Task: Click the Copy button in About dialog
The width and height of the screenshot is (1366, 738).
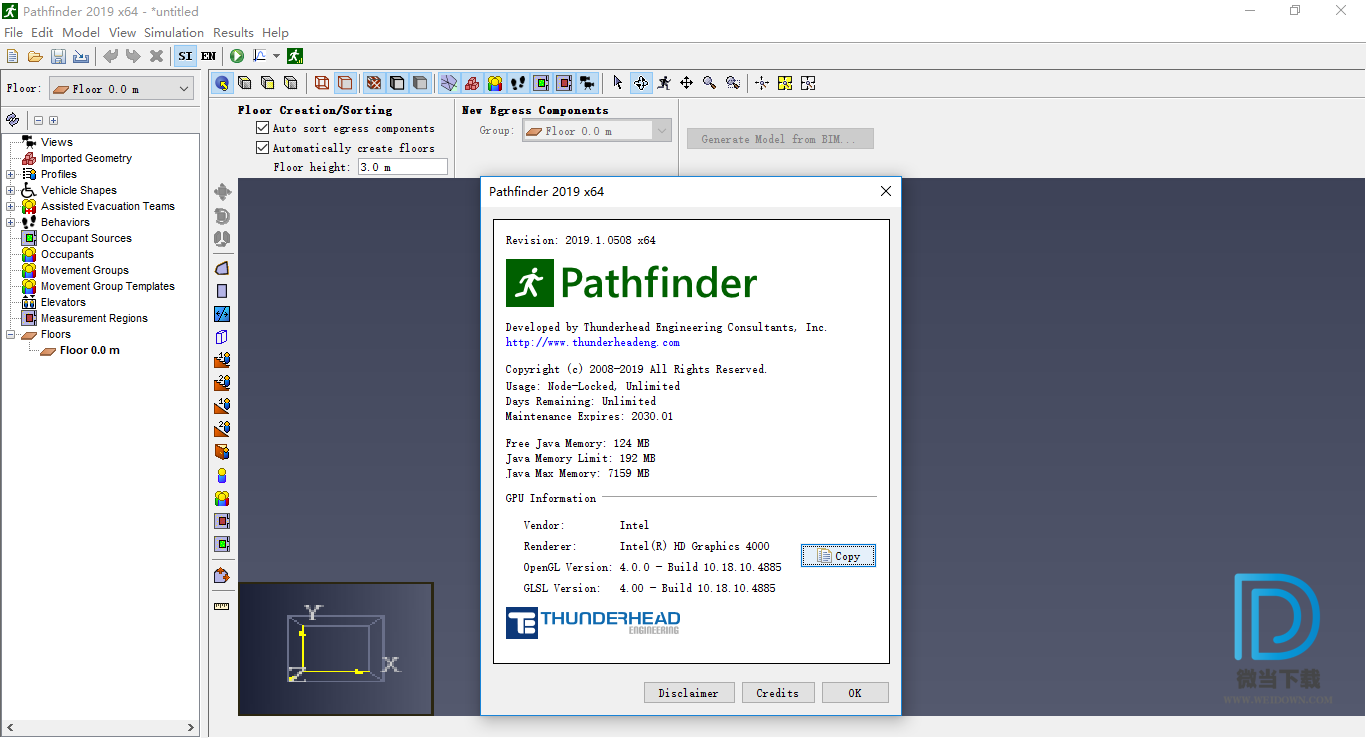Action: (838, 556)
